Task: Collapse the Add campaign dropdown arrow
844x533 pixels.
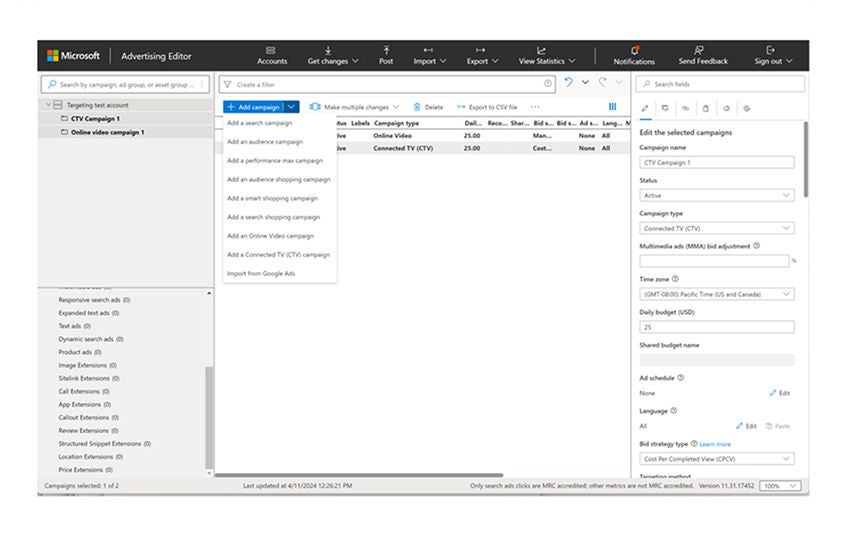Action: [x=291, y=107]
